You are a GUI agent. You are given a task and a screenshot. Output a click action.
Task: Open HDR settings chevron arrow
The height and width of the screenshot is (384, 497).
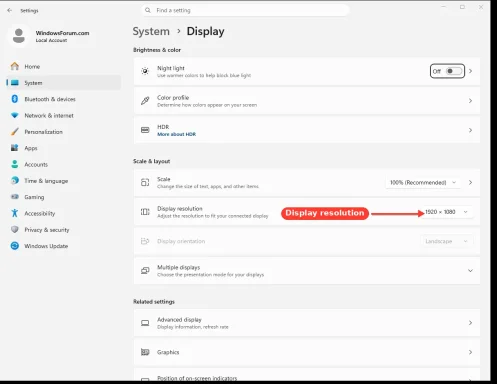pyautogui.click(x=470, y=130)
